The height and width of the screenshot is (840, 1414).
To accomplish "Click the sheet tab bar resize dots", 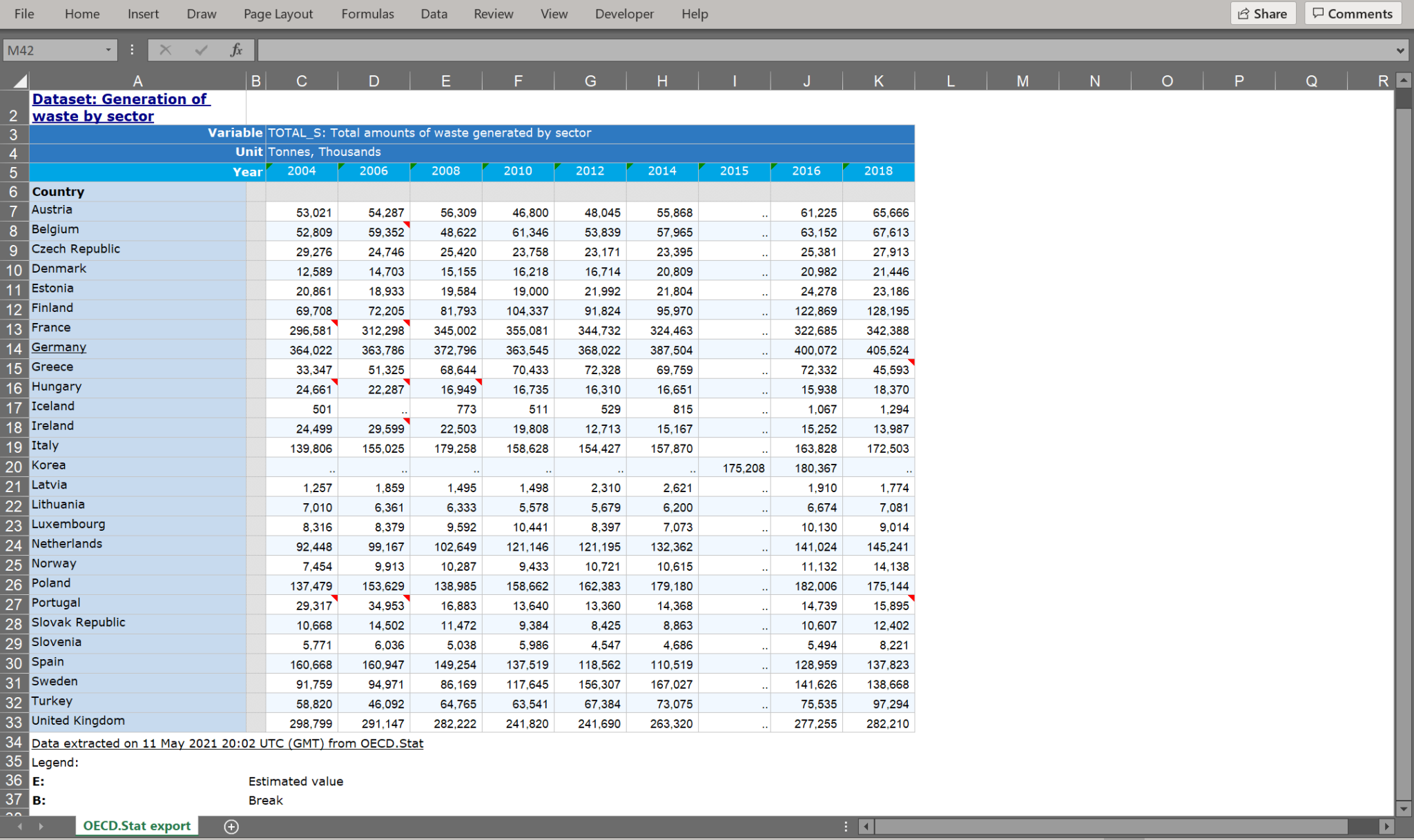I will click(846, 826).
